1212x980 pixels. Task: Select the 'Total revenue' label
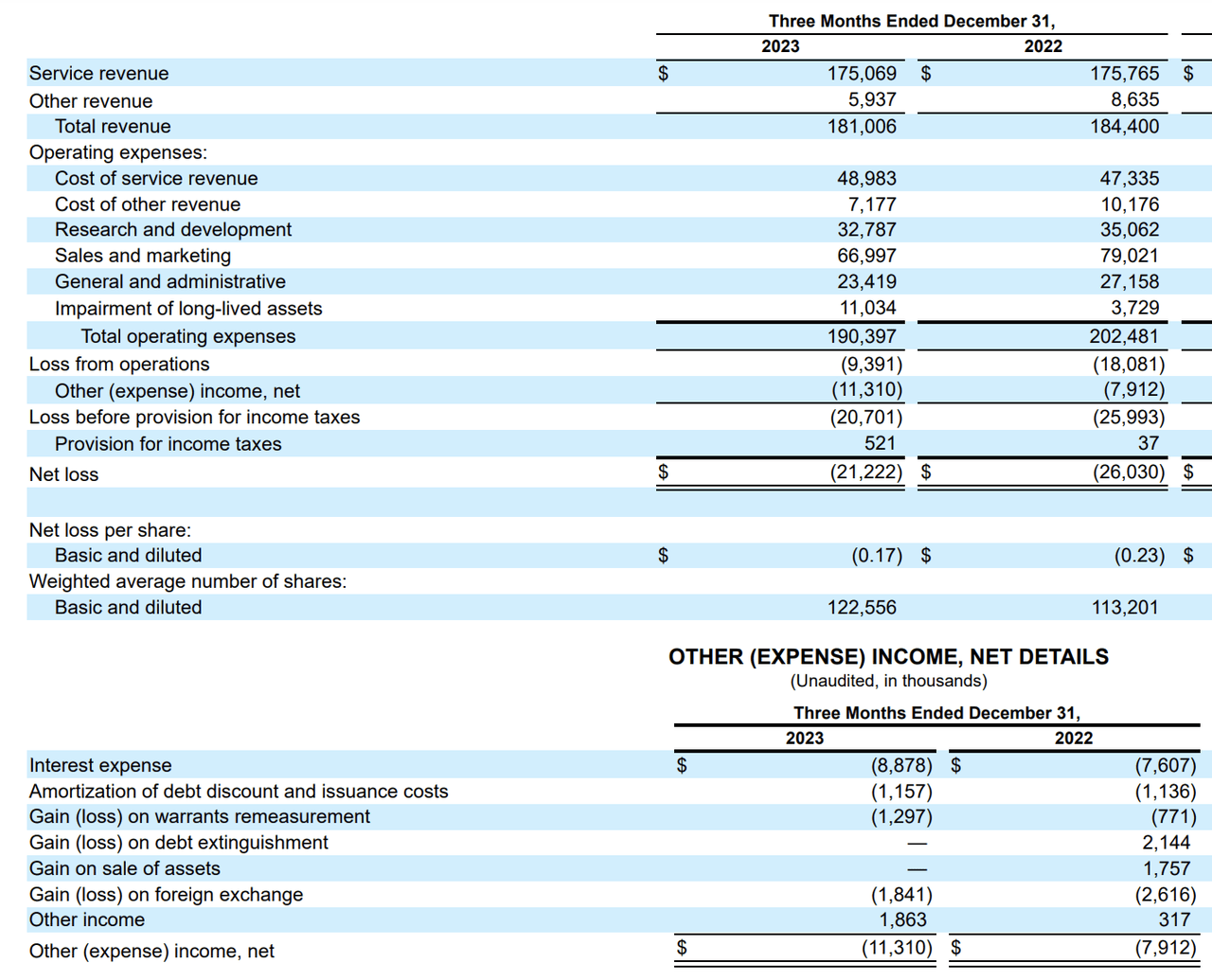(113, 126)
